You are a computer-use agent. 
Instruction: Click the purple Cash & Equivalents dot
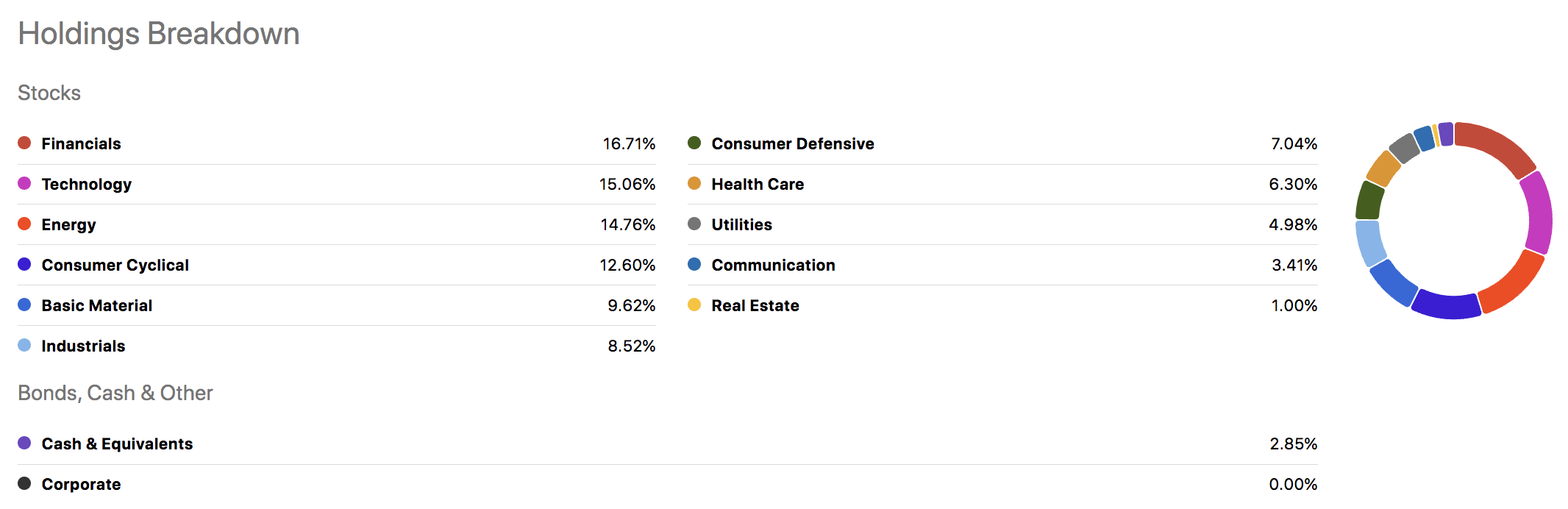point(24,443)
